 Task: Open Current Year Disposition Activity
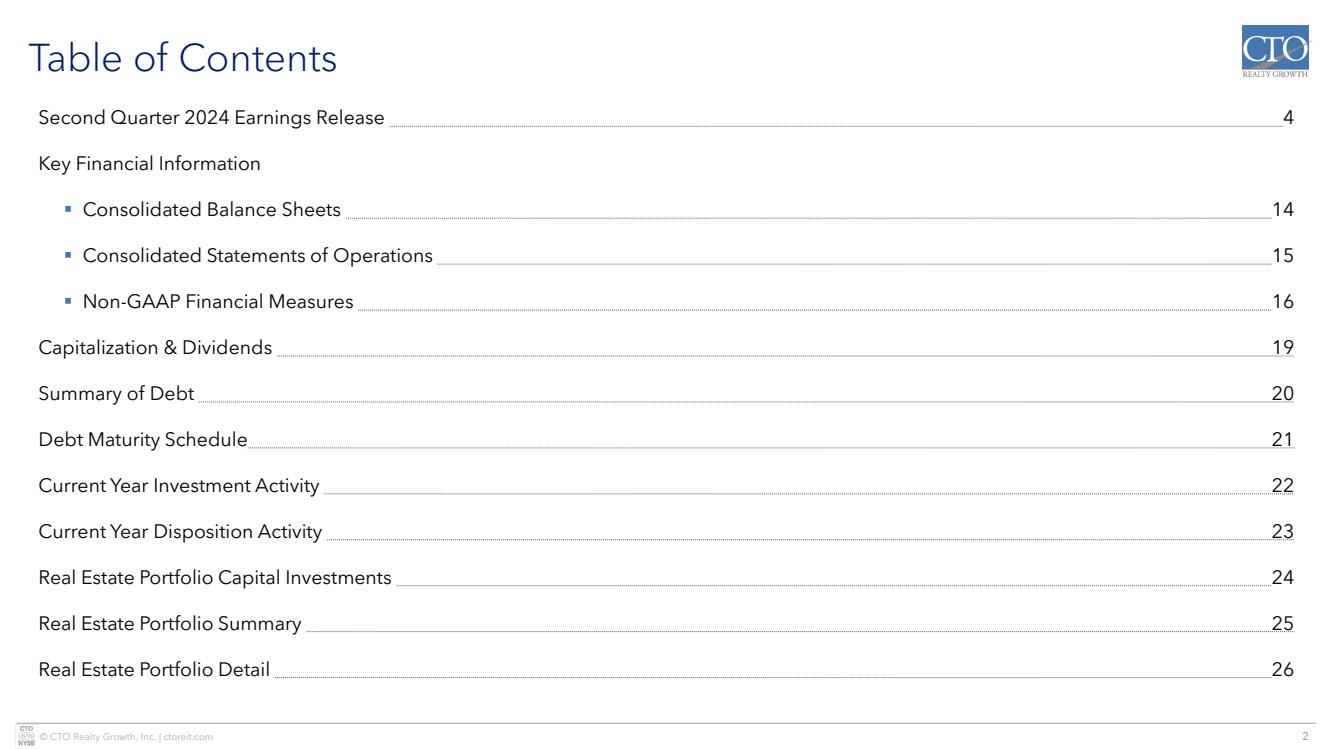coord(180,532)
